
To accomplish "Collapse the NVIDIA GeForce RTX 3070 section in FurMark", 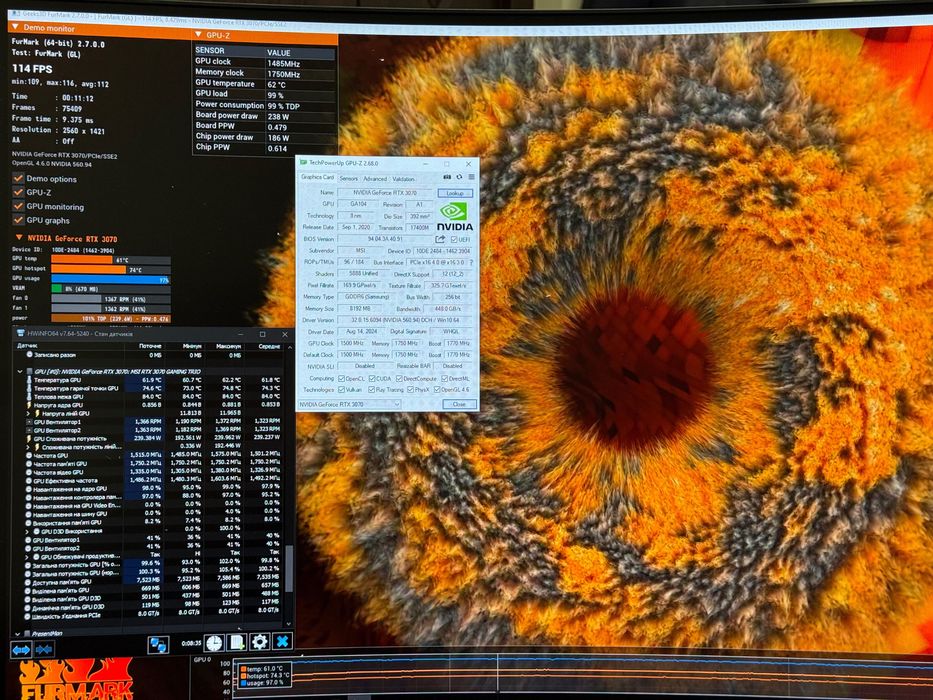I will click(x=19, y=238).
